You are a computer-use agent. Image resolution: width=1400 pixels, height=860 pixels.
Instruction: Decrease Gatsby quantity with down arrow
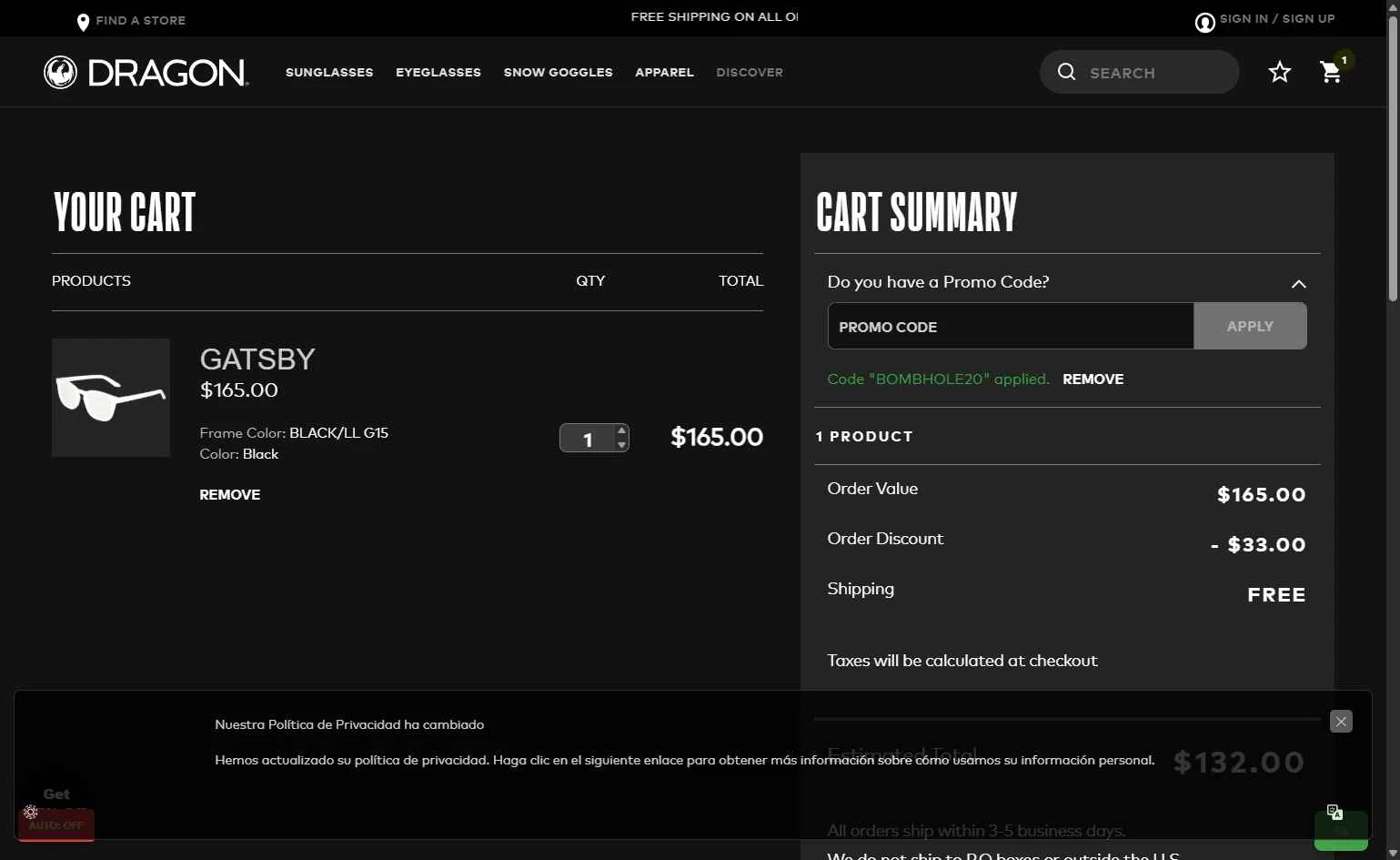coord(621,445)
